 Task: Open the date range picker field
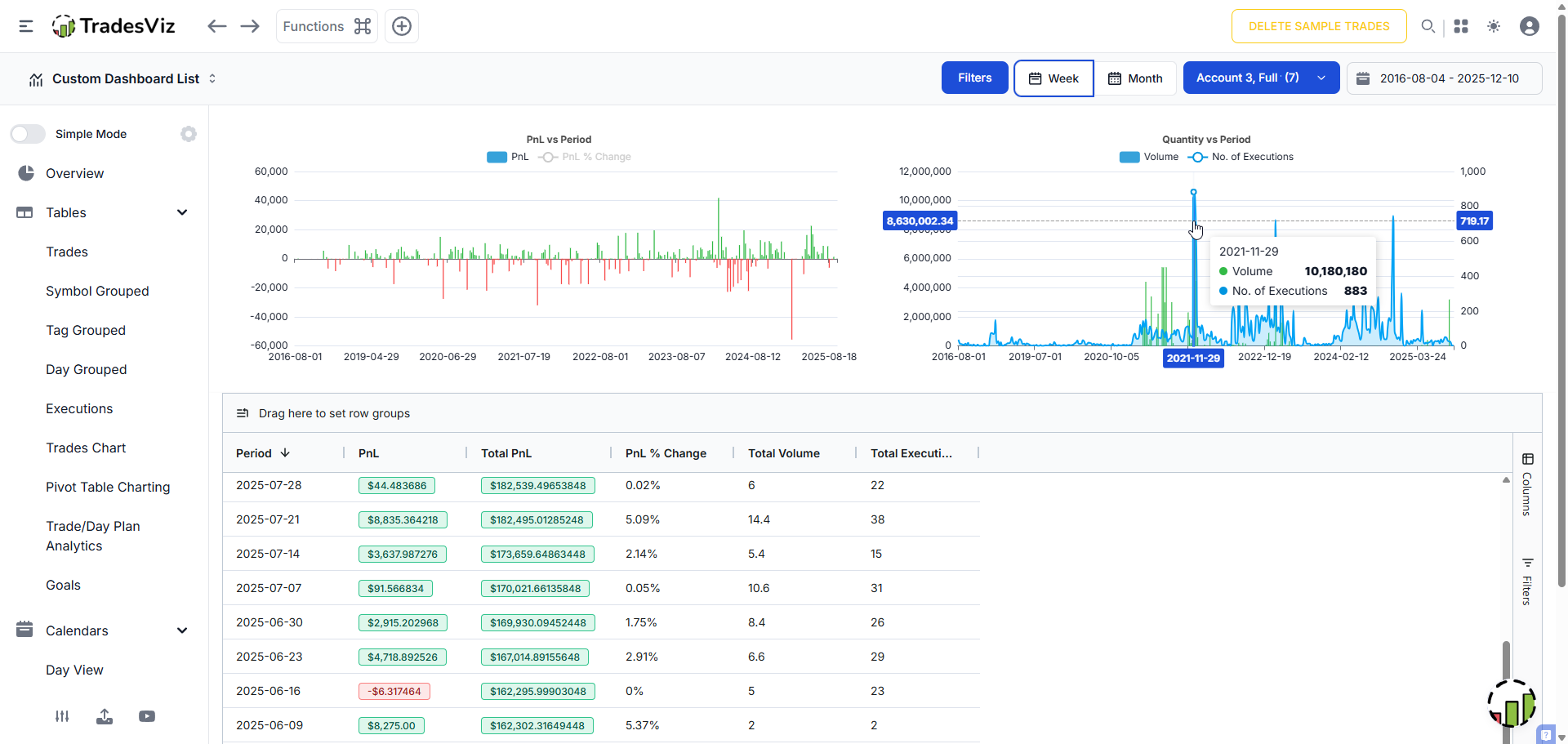tap(1444, 78)
